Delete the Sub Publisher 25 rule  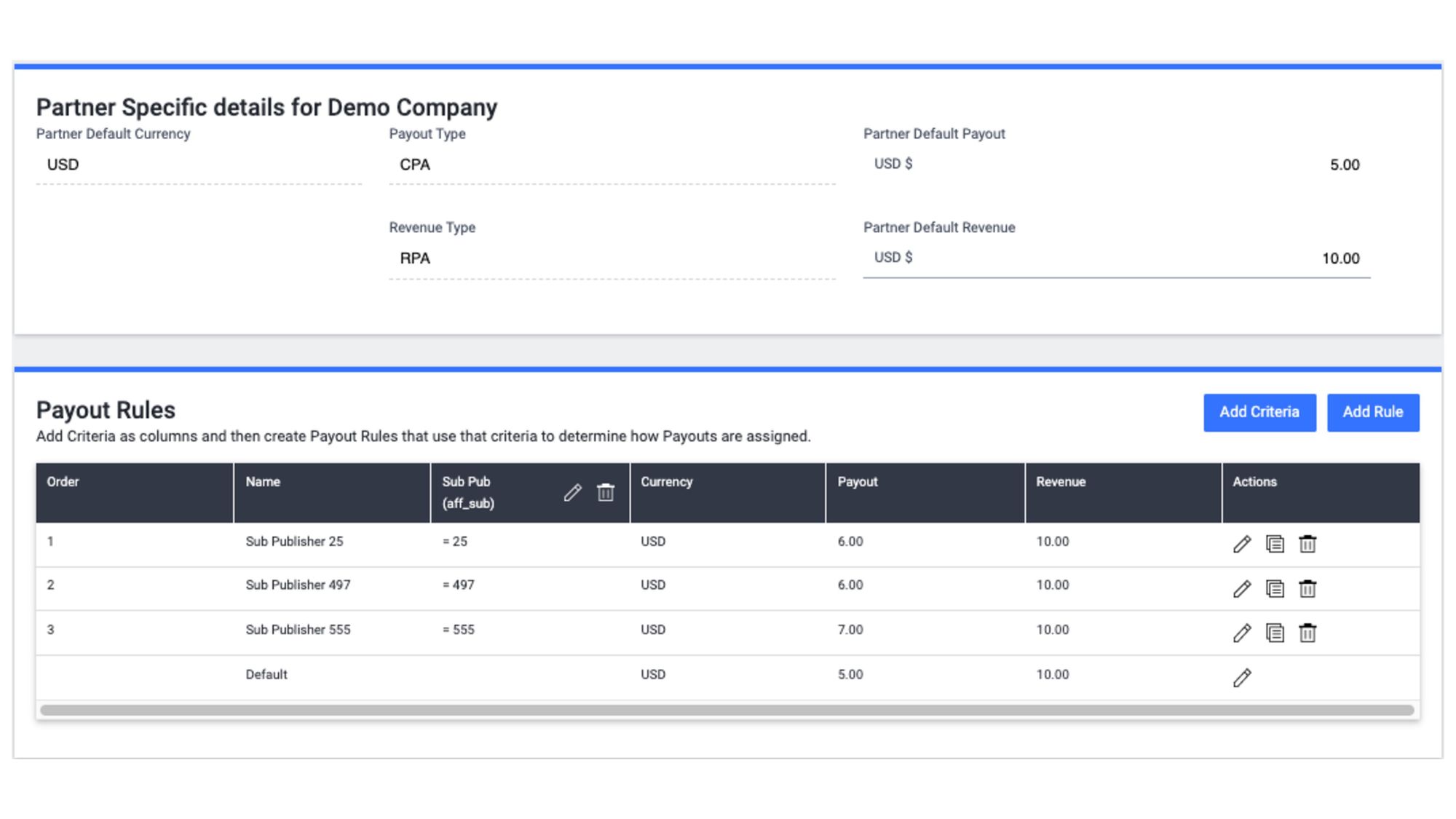tap(1307, 544)
